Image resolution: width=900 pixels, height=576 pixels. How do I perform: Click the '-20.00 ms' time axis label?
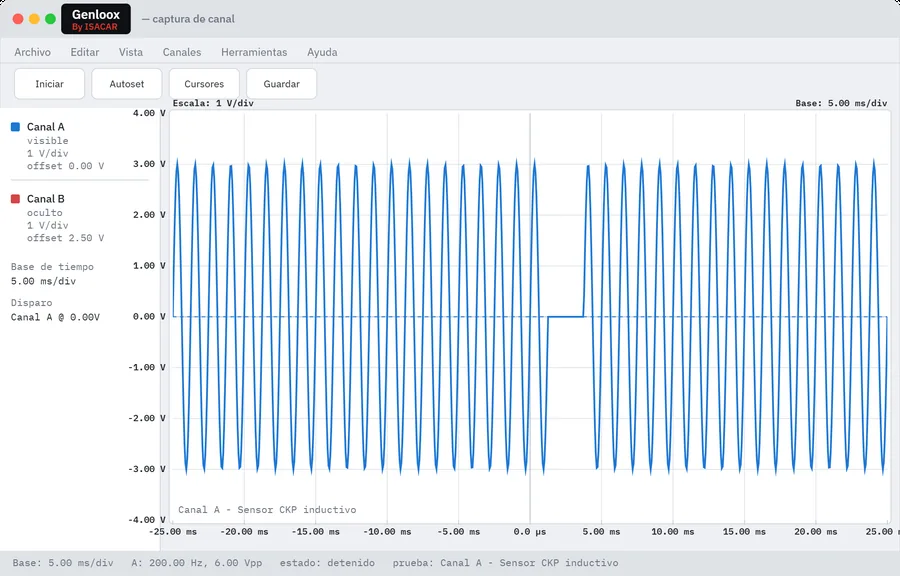click(x=245, y=532)
